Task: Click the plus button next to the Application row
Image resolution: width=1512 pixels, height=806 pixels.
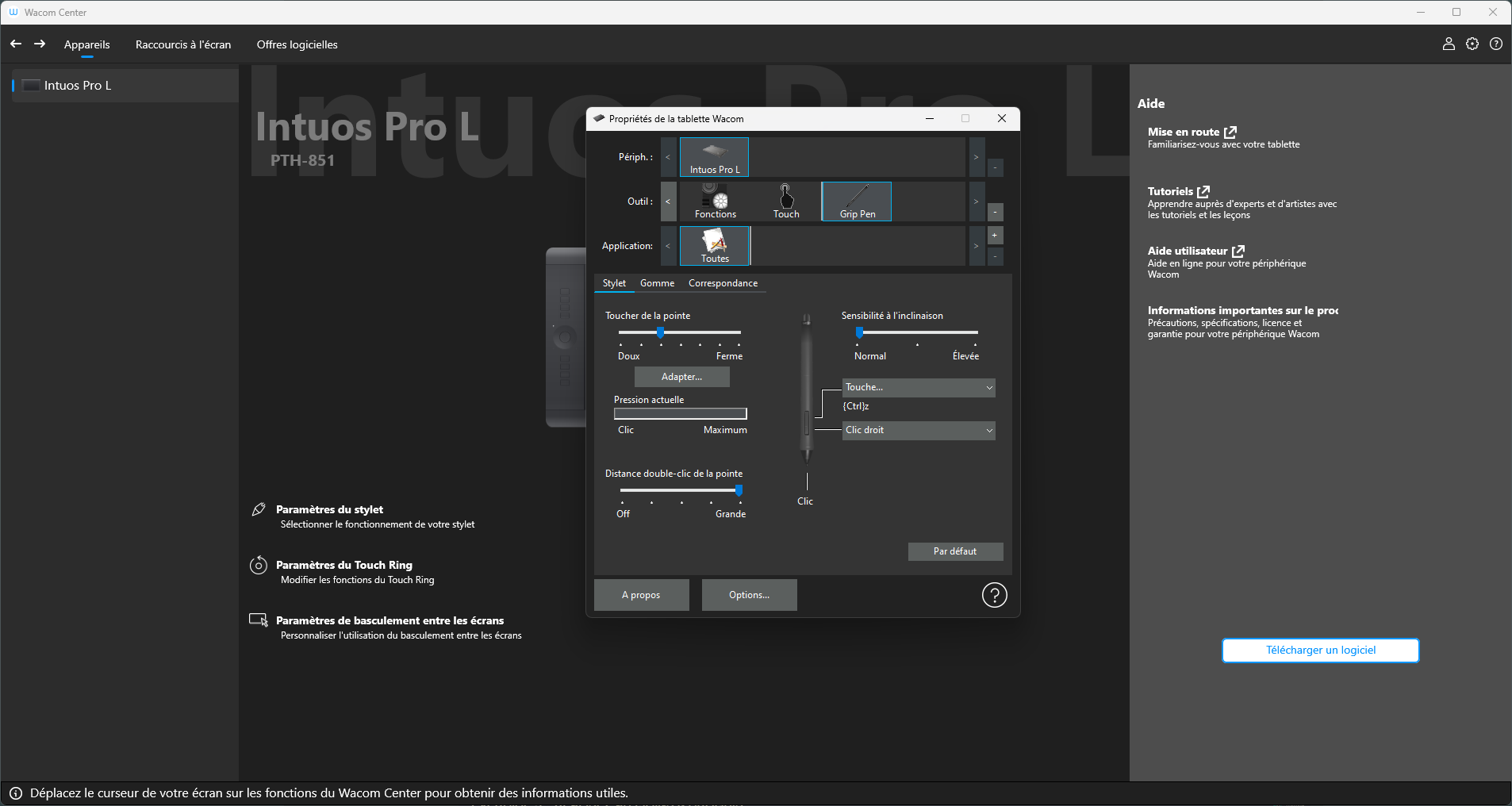Action: click(x=995, y=235)
